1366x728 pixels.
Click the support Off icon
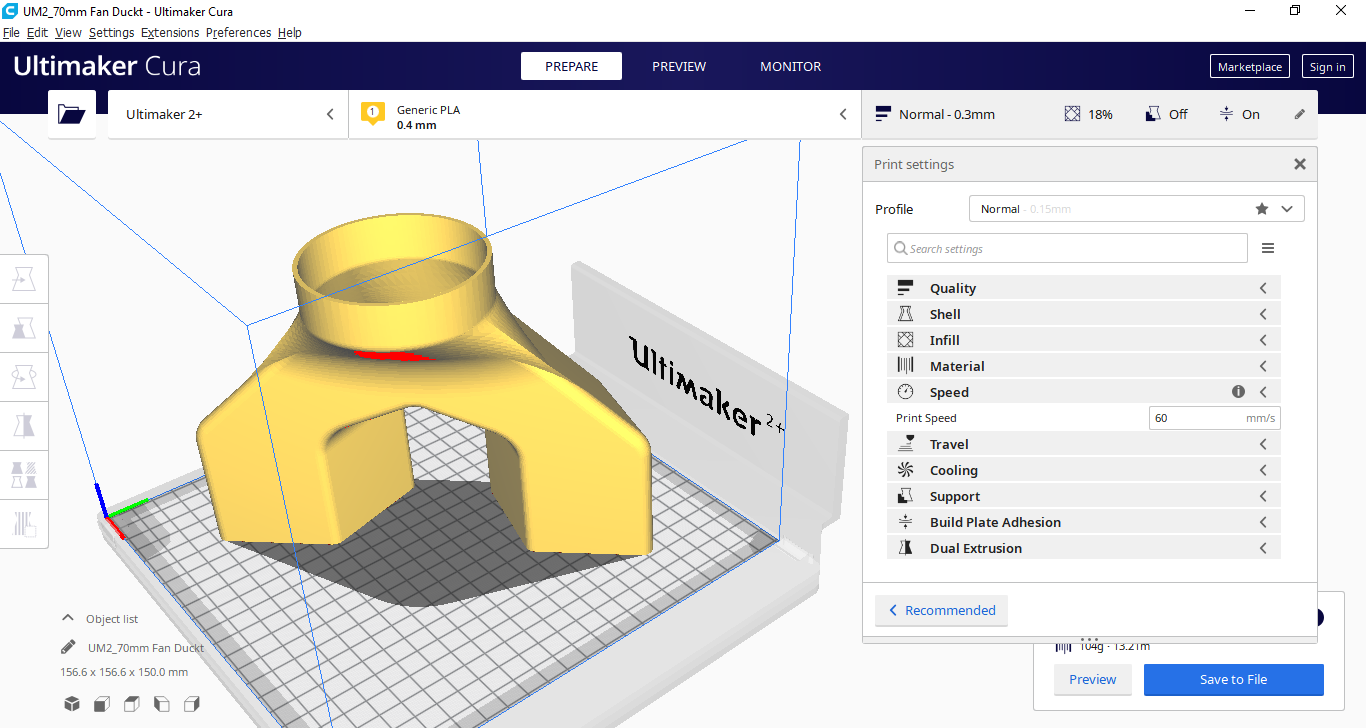click(x=1153, y=114)
